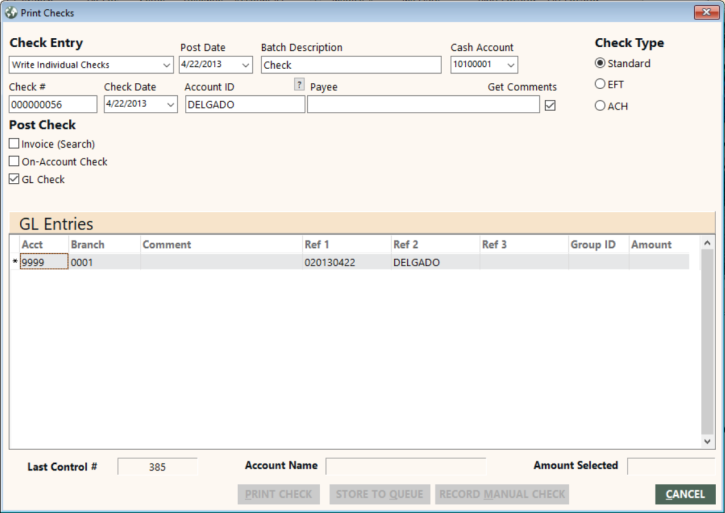Click the Acct column header
Viewport: 725px width, 513px height.
[44, 245]
